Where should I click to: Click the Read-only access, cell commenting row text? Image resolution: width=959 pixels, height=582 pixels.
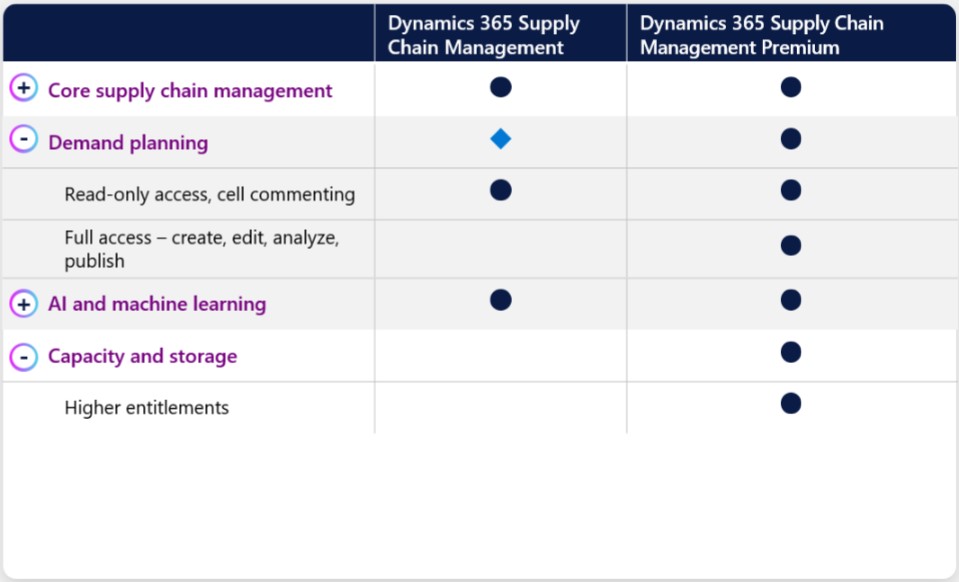click(209, 194)
